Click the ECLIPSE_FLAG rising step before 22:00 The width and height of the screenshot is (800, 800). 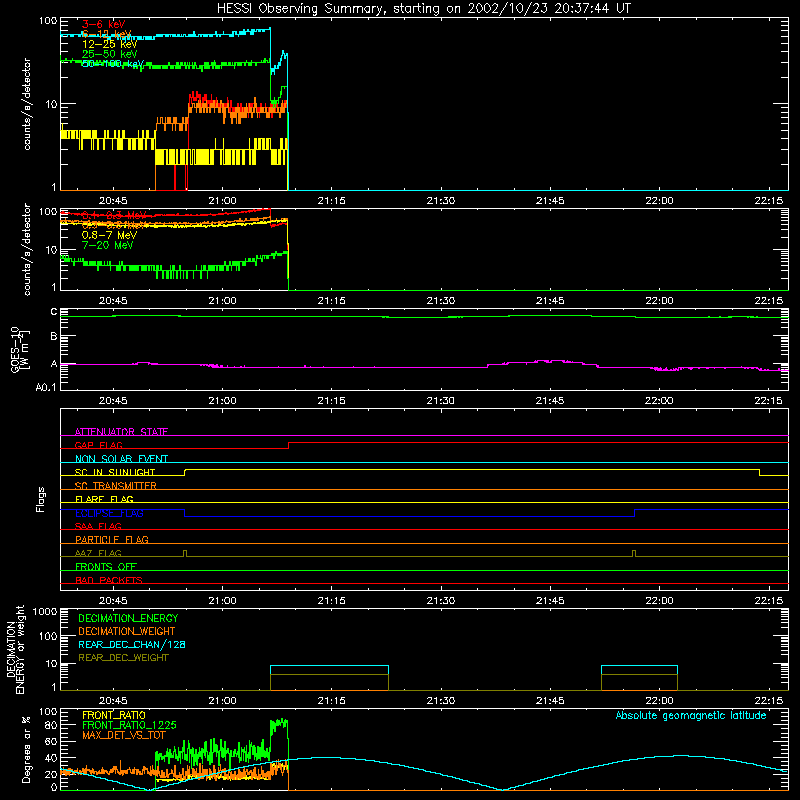[634, 513]
